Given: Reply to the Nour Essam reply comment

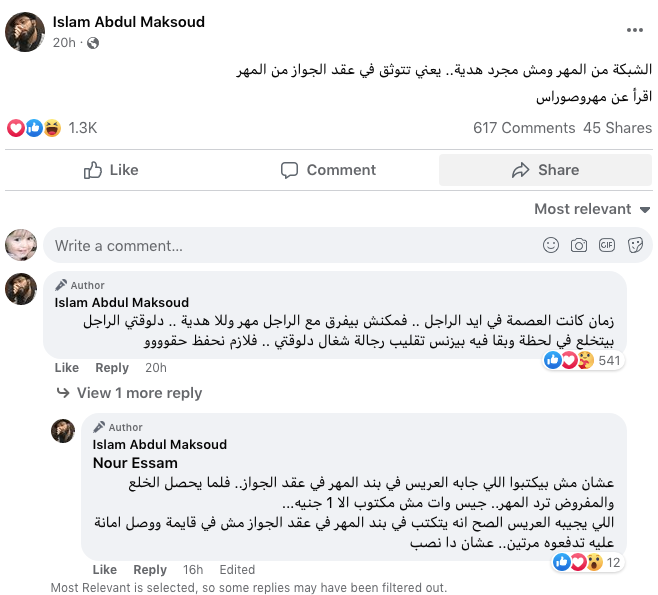Looking at the screenshot, I should pyautogui.click(x=150, y=570).
